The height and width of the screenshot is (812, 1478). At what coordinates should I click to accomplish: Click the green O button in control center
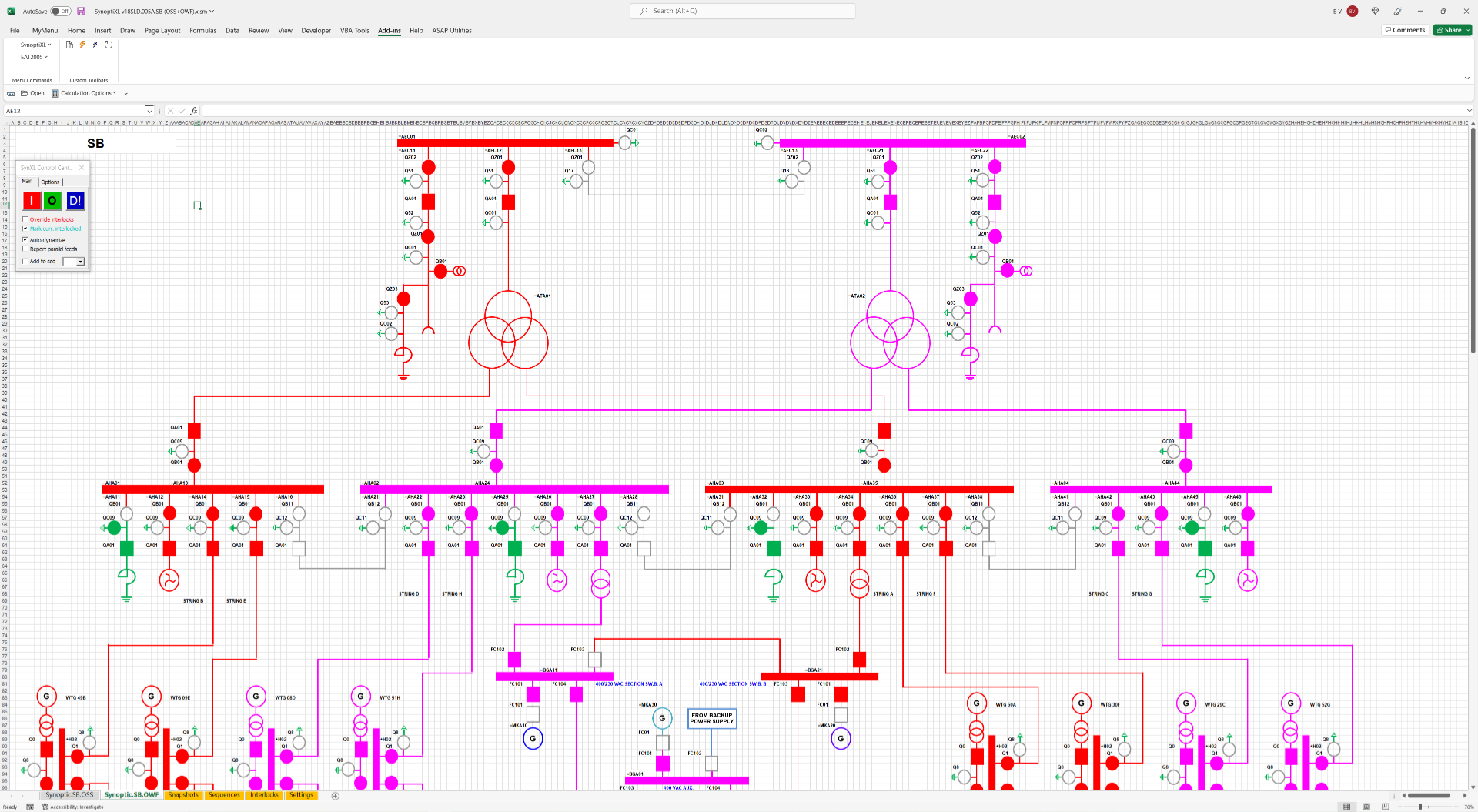pos(52,201)
